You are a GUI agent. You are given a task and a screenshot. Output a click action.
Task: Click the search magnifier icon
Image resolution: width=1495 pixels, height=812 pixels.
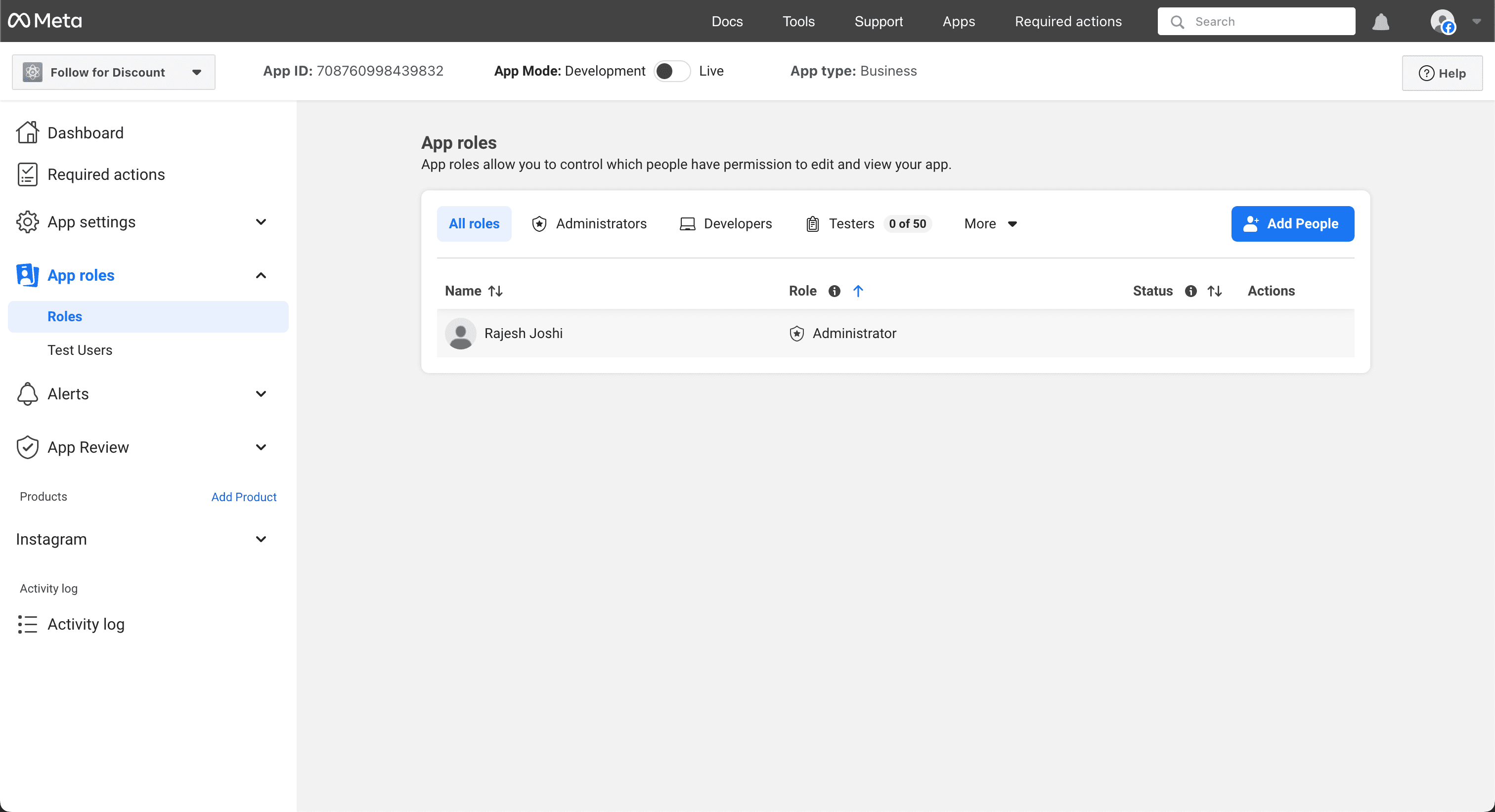pos(1177,22)
